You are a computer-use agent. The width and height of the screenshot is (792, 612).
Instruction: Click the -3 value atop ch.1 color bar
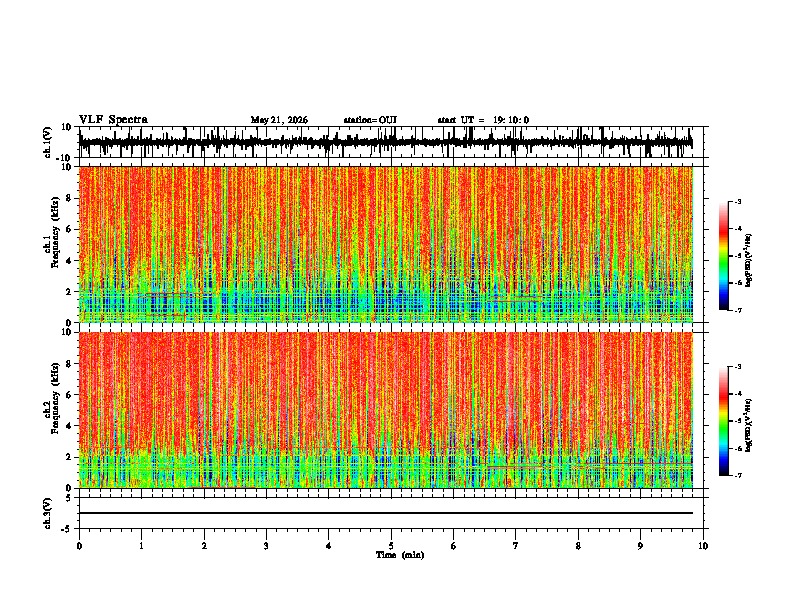738,201
